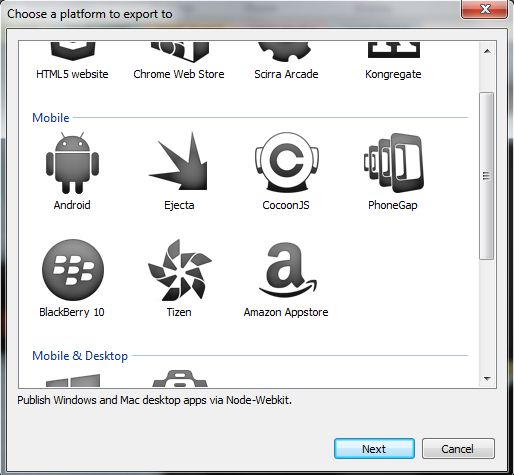
Task: Click the 'BlackBerry 10' label
Action: pyautogui.click(x=72, y=312)
